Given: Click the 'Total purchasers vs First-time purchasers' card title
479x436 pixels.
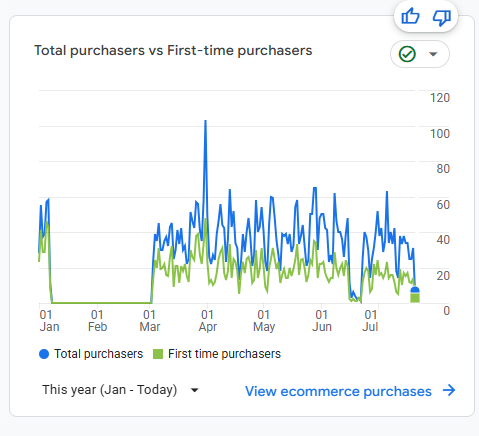Looking at the screenshot, I should point(173,51).
